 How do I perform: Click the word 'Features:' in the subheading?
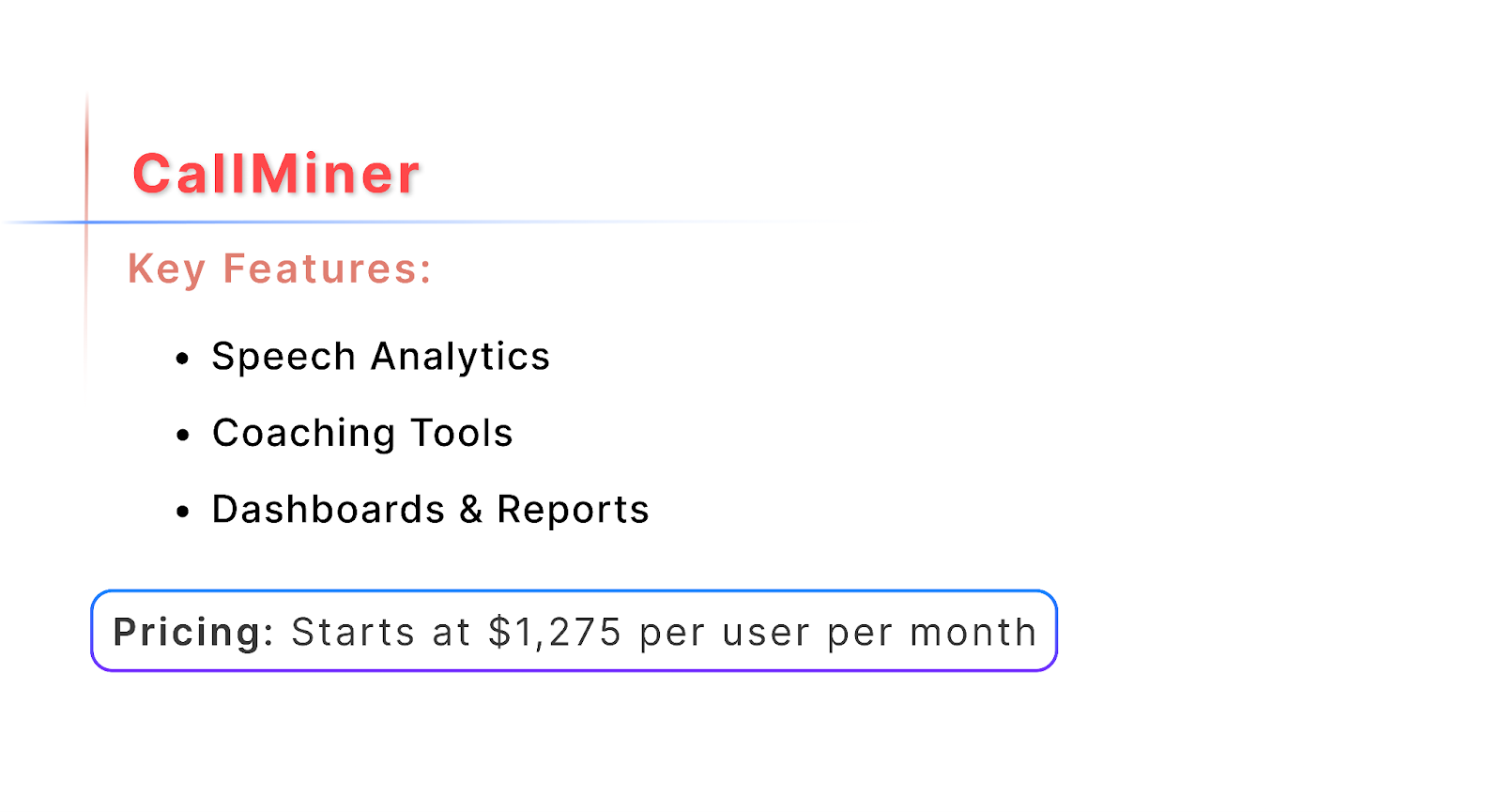click(x=327, y=269)
